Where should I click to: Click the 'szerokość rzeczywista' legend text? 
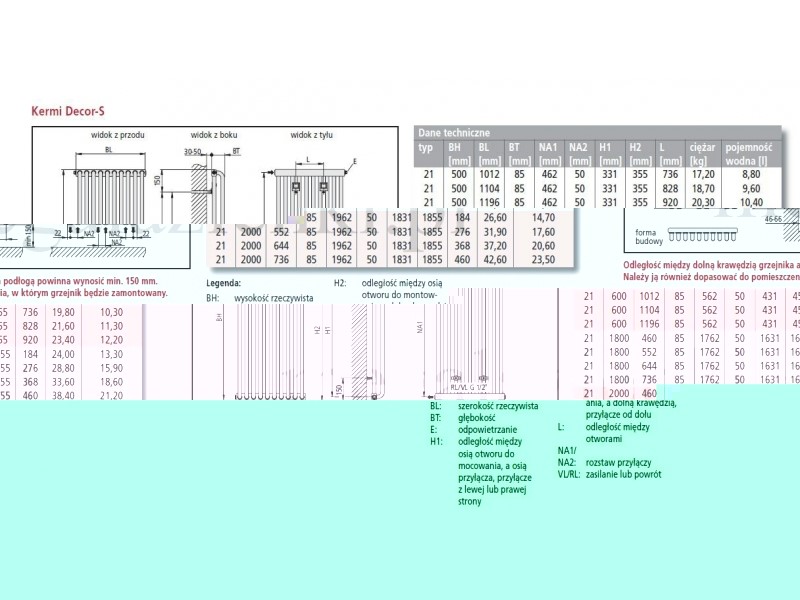(498, 406)
